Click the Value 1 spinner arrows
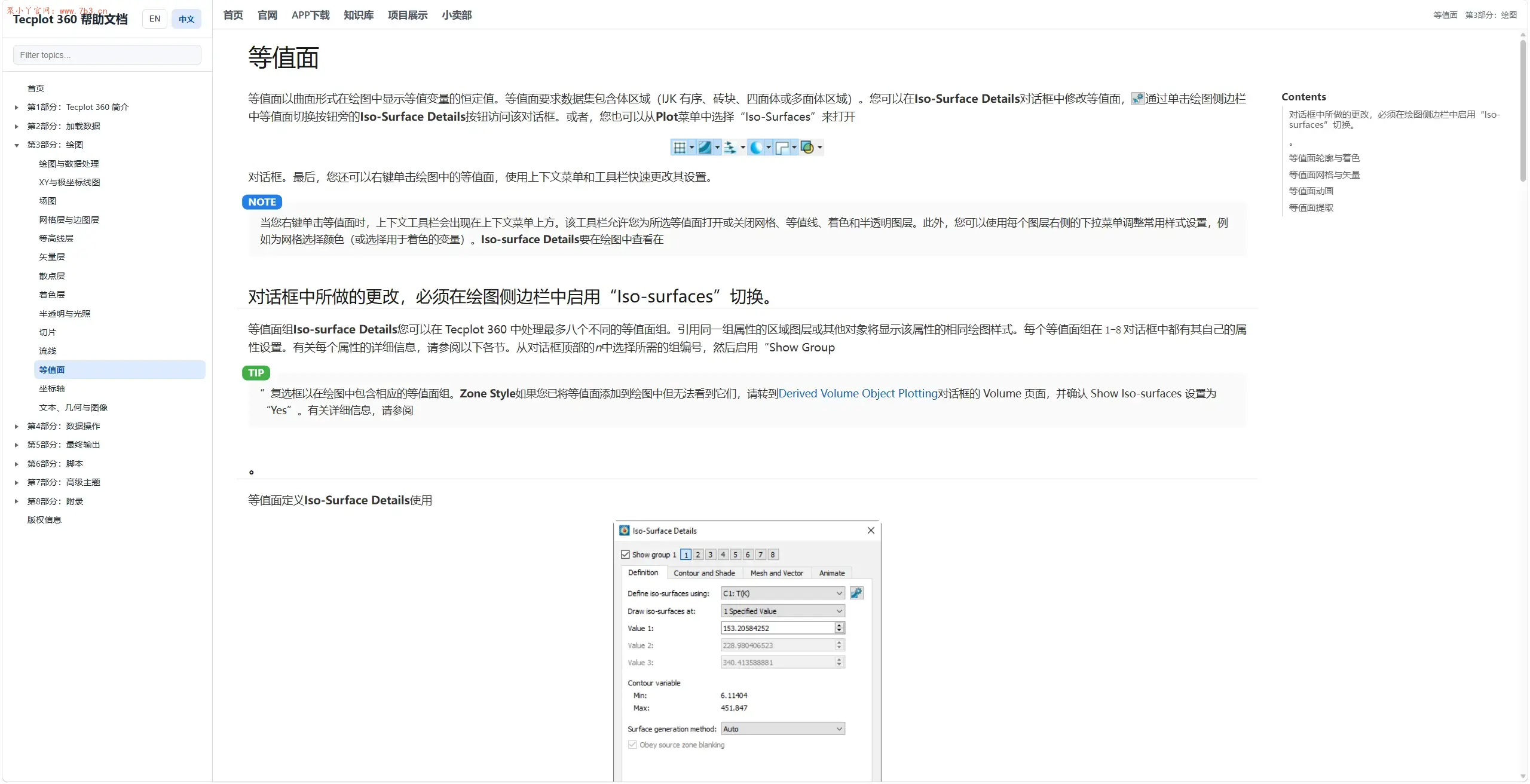 point(839,628)
